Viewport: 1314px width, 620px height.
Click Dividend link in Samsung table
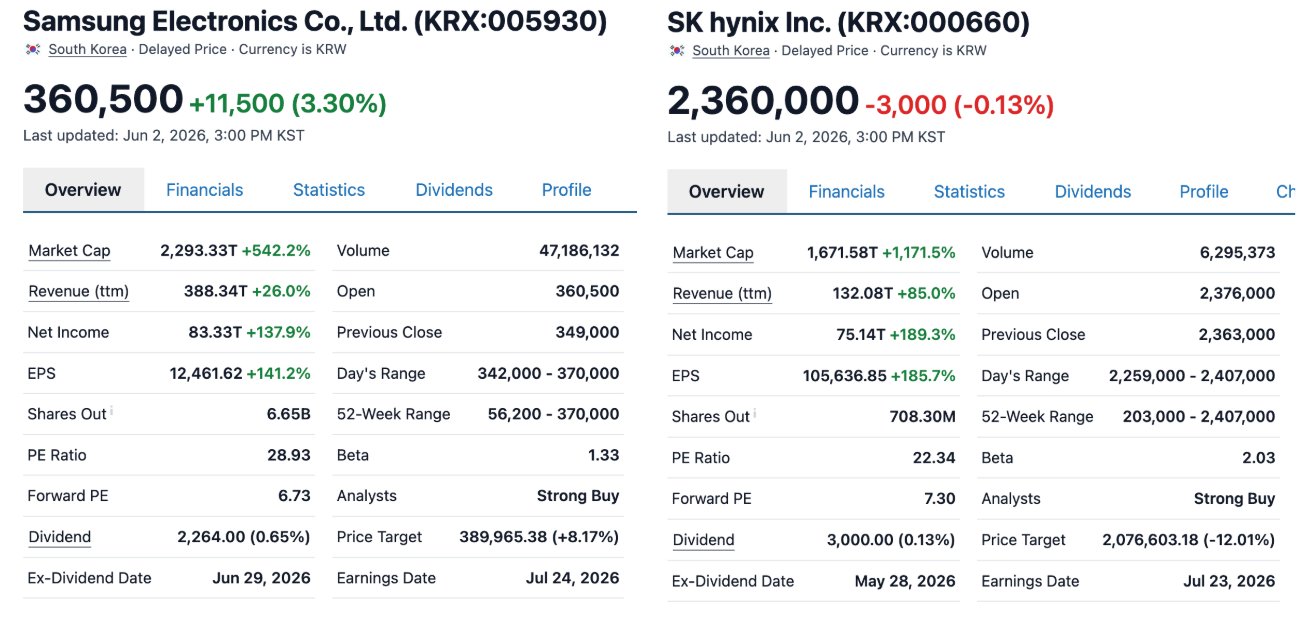click(x=60, y=537)
